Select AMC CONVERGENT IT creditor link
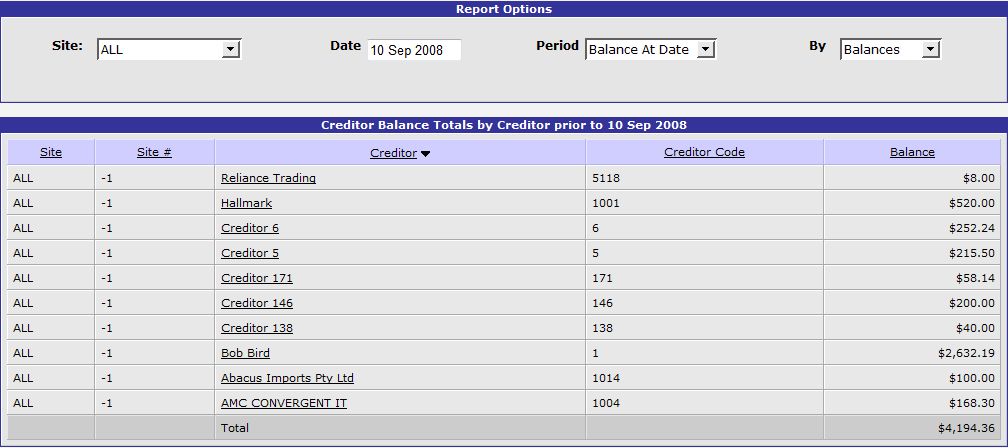 coord(284,403)
